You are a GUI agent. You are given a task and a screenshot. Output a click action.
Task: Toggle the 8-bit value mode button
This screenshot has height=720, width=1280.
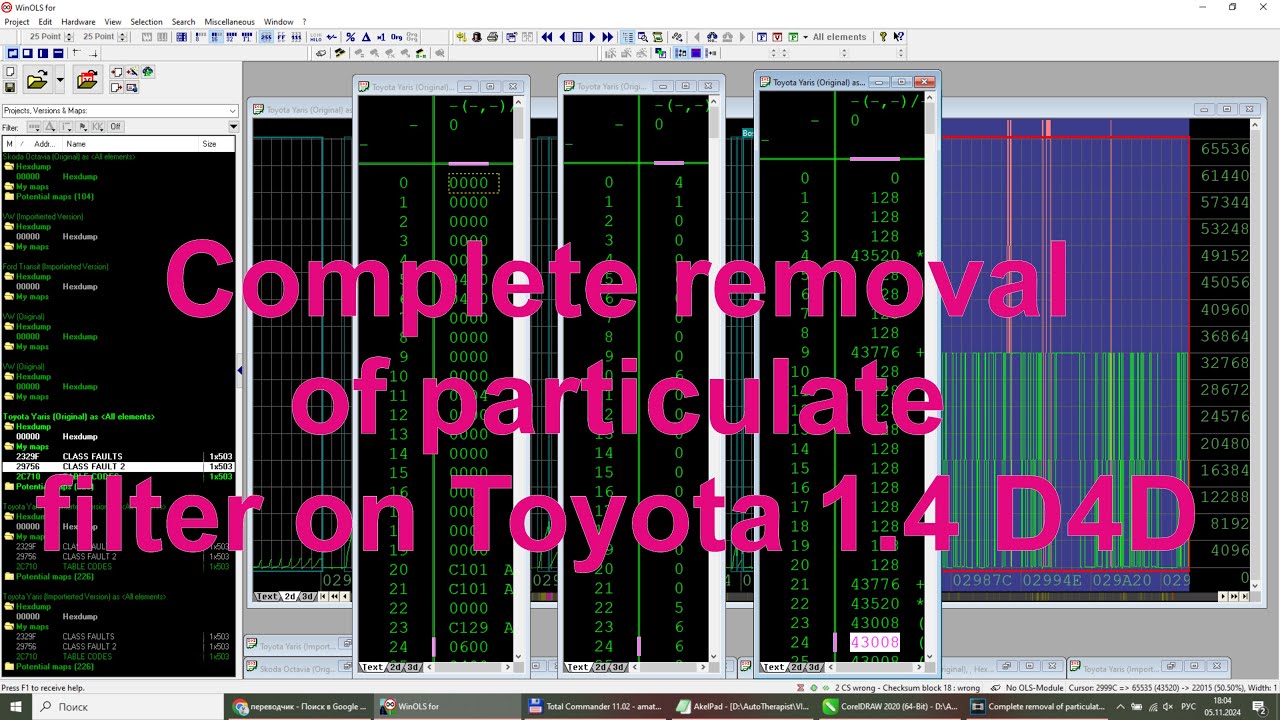pos(201,37)
